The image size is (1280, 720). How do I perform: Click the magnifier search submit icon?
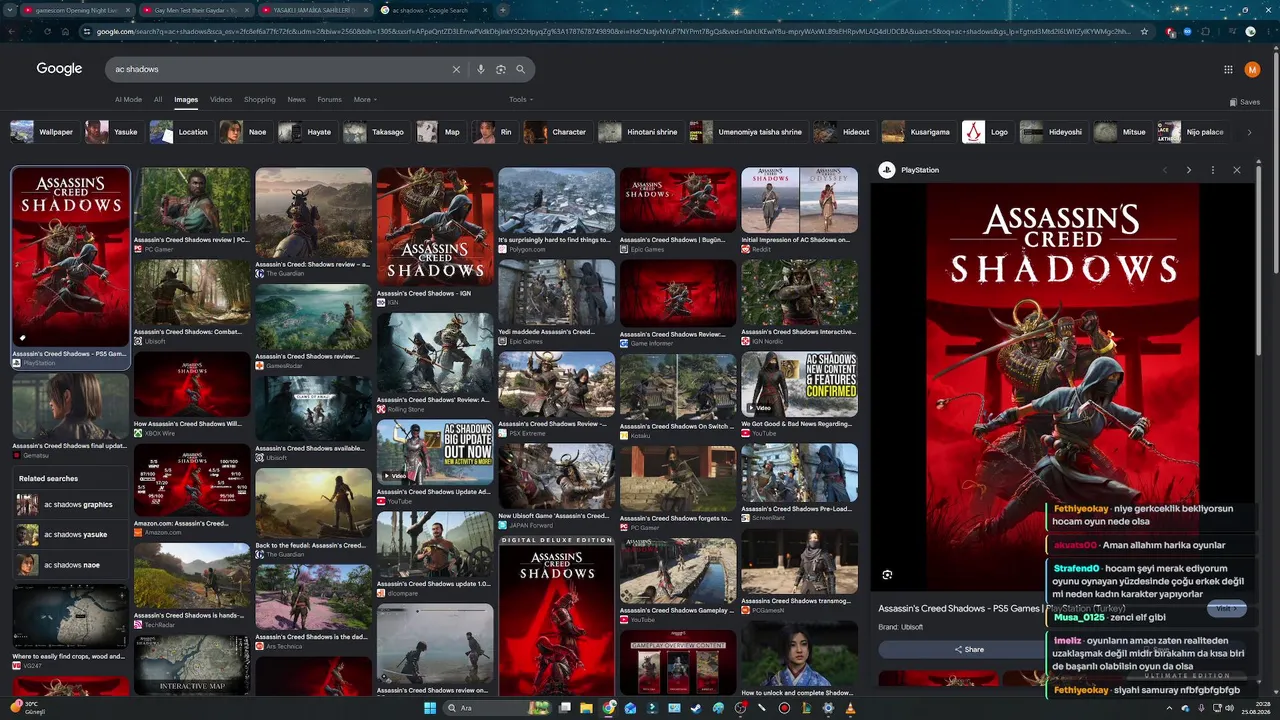coord(520,69)
